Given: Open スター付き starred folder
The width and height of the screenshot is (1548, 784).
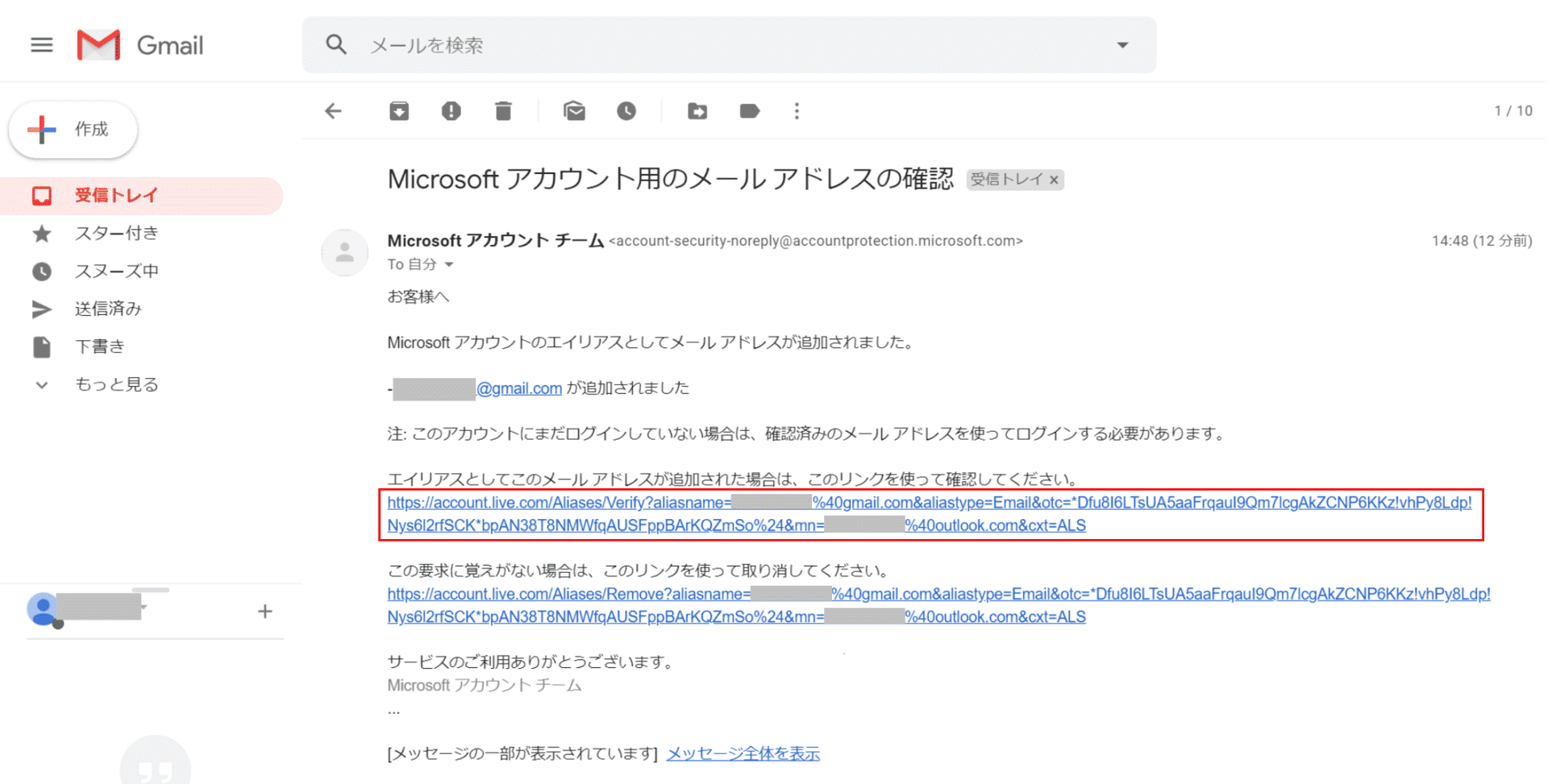Looking at the screenshot, I should coord(117,234).
